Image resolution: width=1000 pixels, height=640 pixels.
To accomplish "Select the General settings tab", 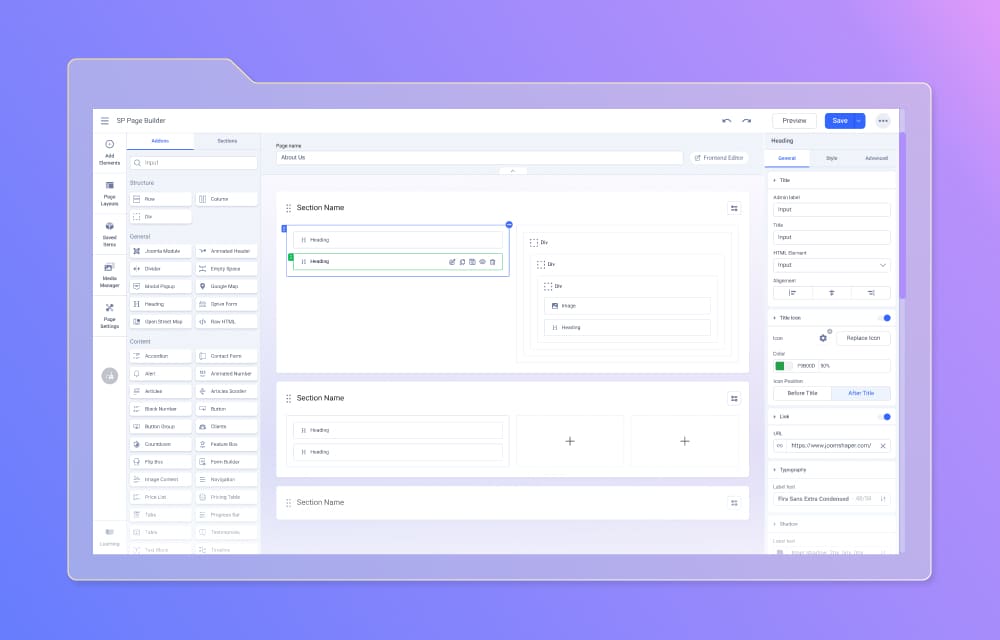I will [x=787, y=158].
